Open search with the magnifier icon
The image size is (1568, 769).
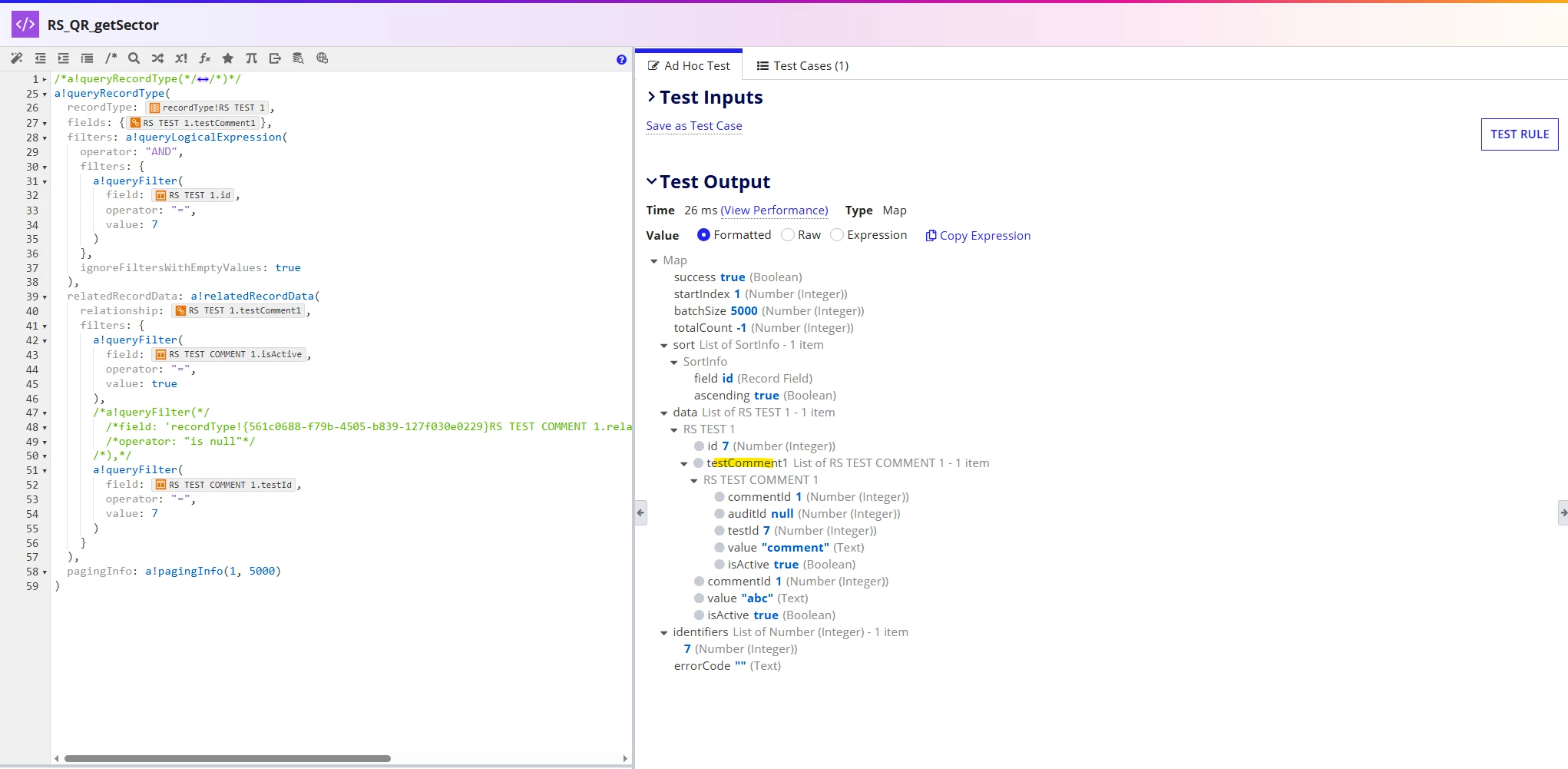[134, 58]
